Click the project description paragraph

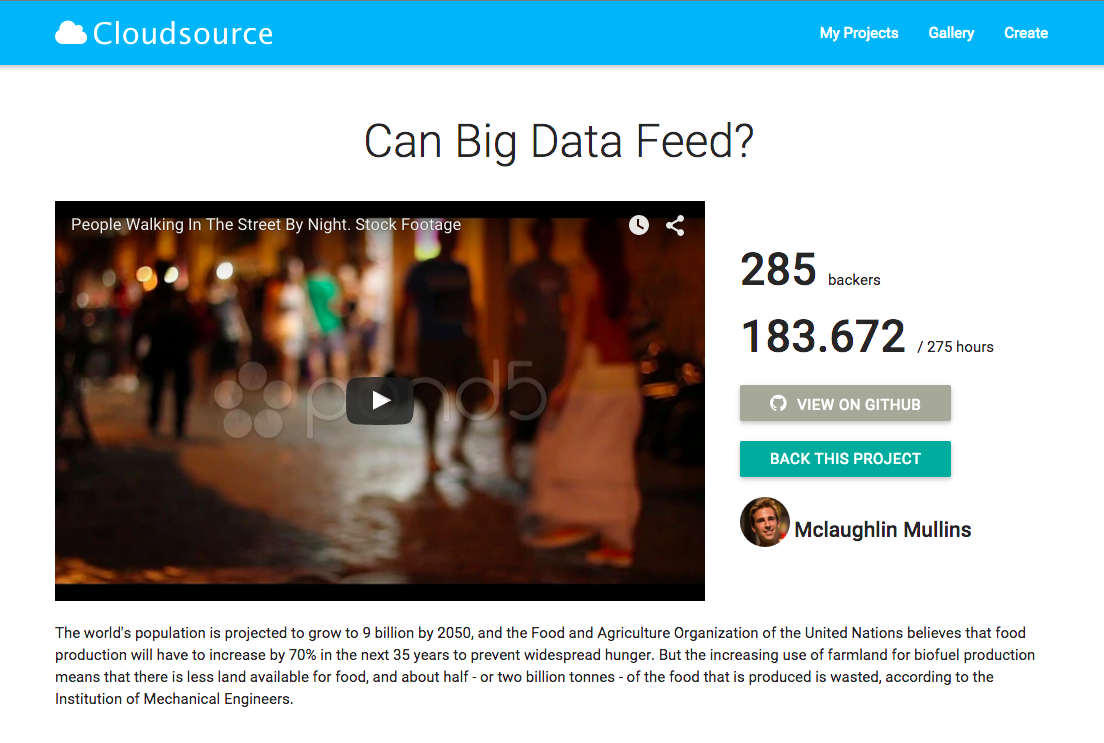[545, 666]
